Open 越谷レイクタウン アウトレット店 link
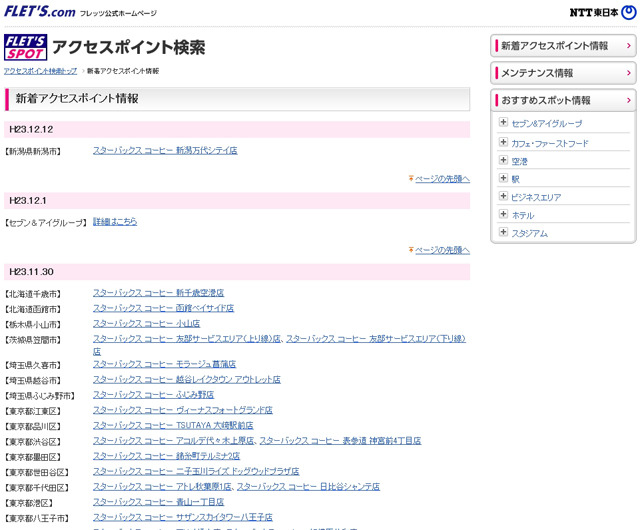The height and width of the screenshot is (530, 640). pyautogui.click(x=187, y=379)
